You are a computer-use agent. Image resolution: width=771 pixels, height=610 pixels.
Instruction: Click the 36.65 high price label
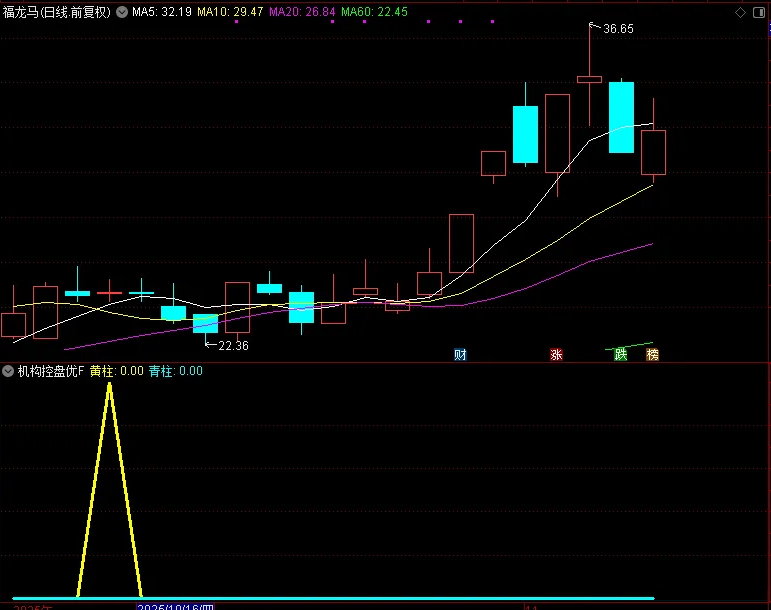click(x=618, y=29)
